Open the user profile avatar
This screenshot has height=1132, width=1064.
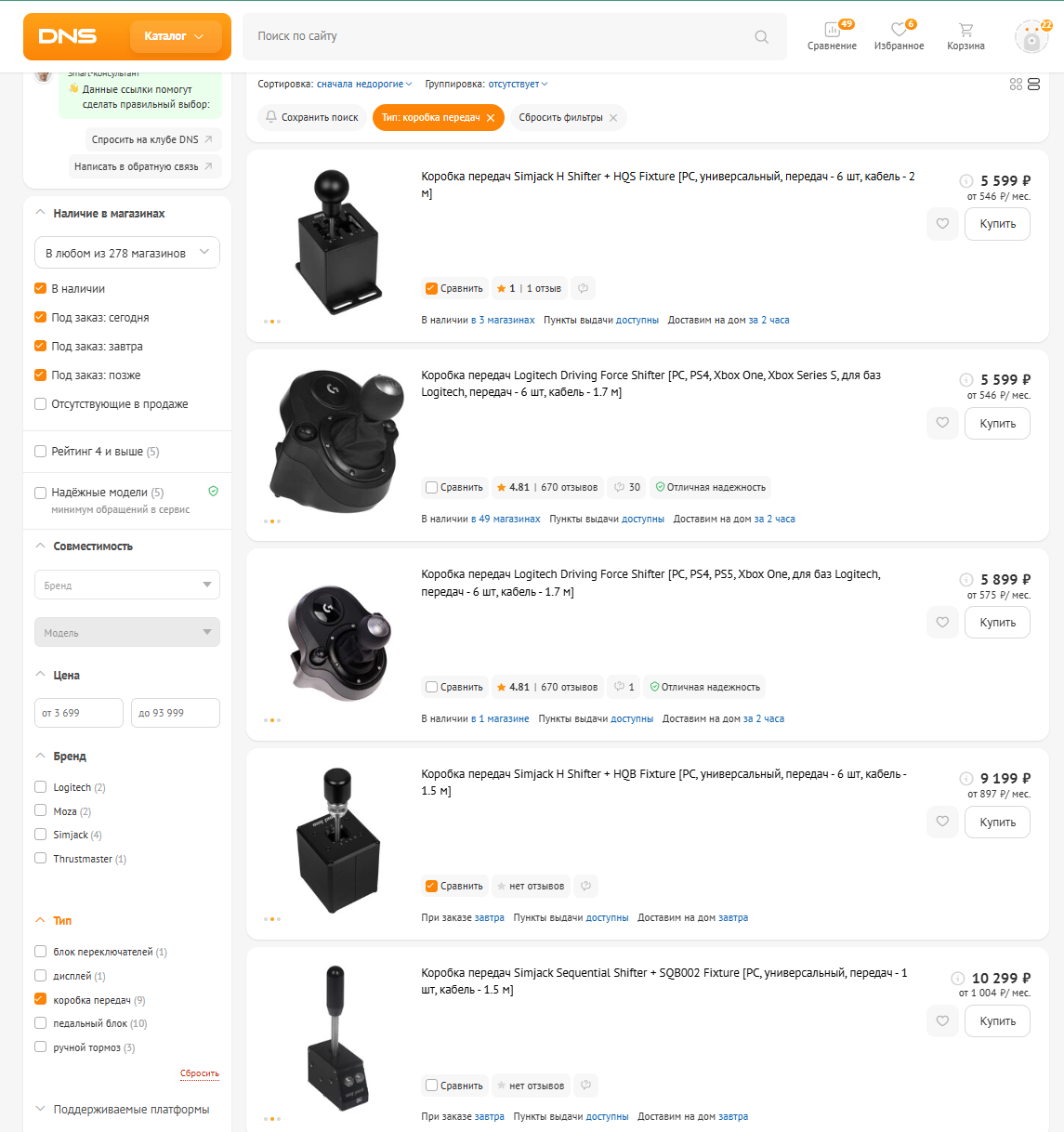pos(1031,37)
